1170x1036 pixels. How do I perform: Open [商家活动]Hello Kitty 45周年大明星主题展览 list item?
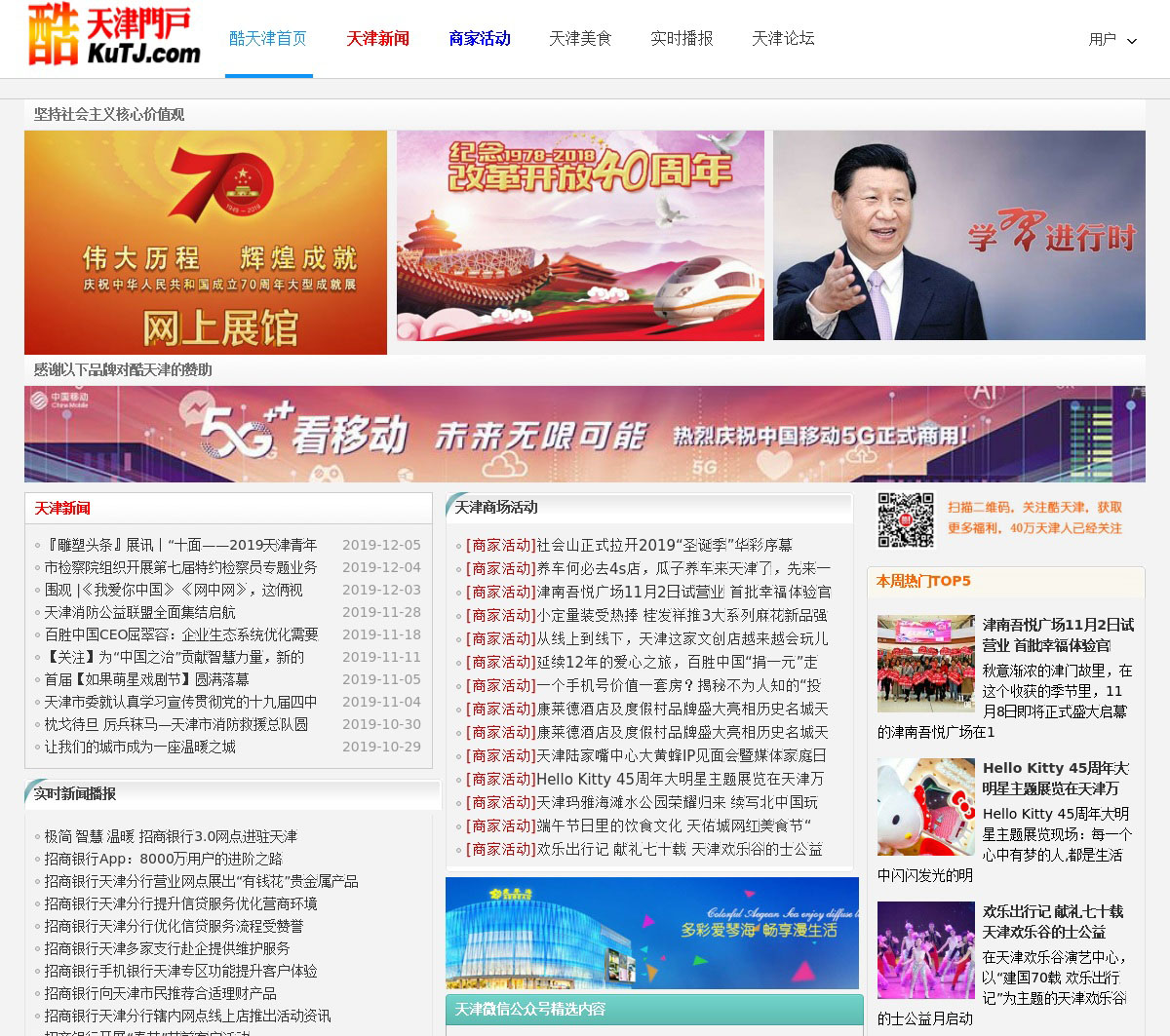(644, 779)
